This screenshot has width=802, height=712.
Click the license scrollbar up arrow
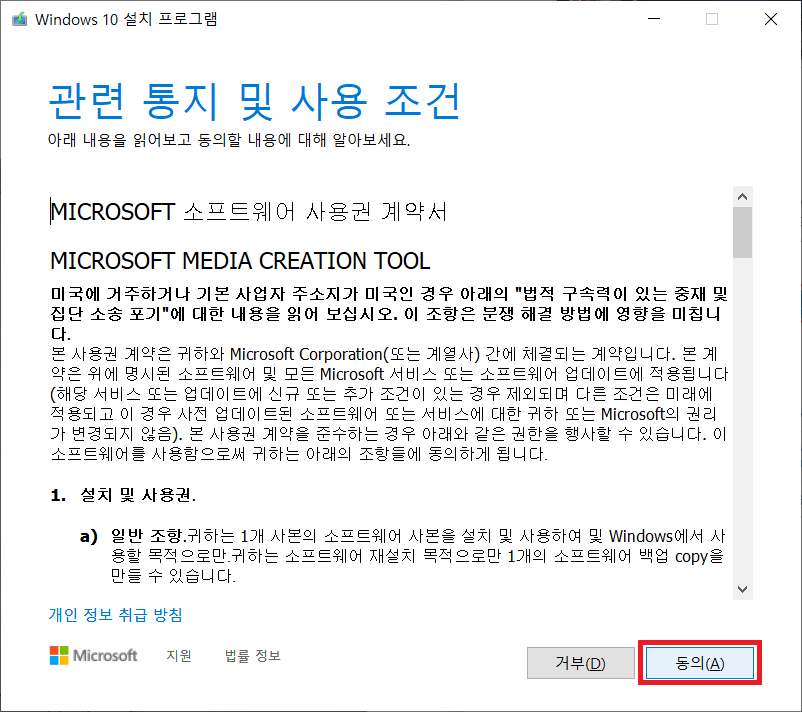[x=743, y=196]
